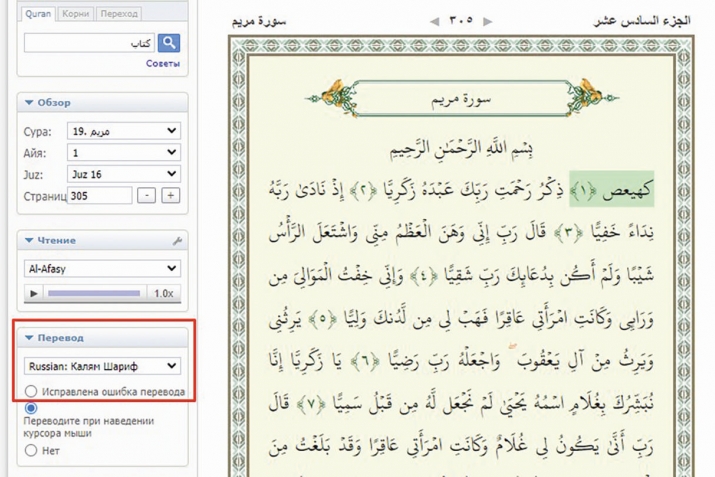Open the Al-Afasy reciter dropdown
The image size is (715, 477).
pyautogui.click(x=102, y=269)
